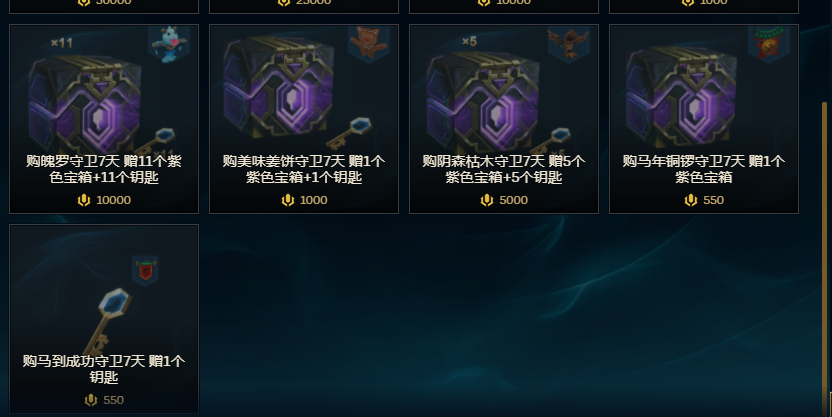Open the 购魄罗守卫7天 bundle title
832x417 pixels.
click(x=104, y=169)
